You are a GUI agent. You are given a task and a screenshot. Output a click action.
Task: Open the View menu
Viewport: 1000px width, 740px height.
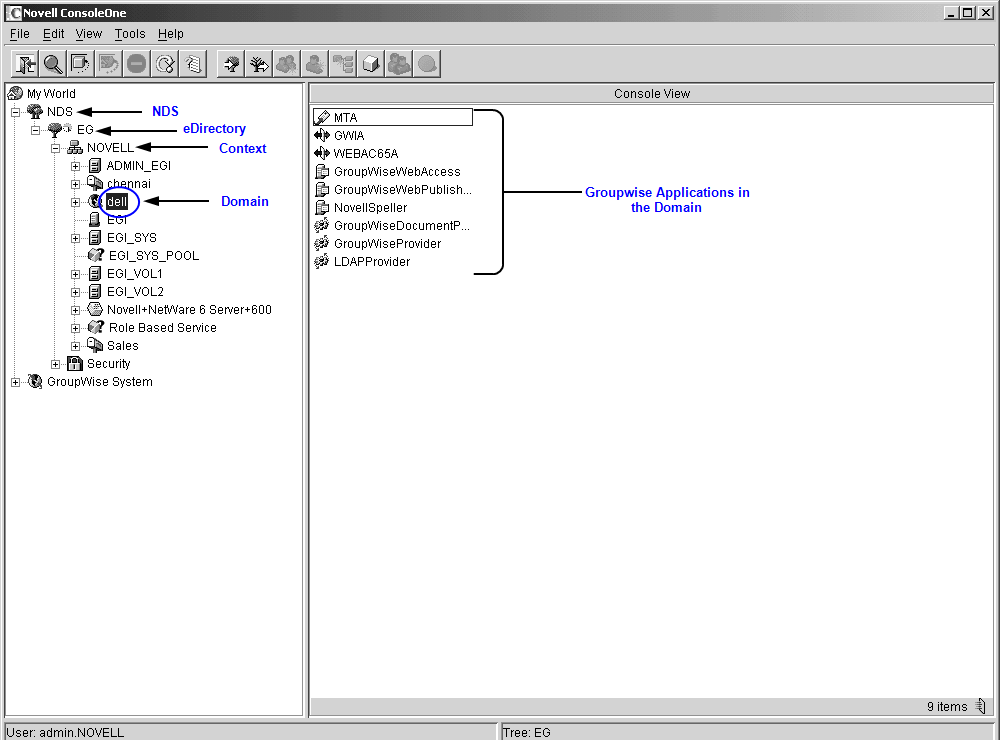[89, 34]
